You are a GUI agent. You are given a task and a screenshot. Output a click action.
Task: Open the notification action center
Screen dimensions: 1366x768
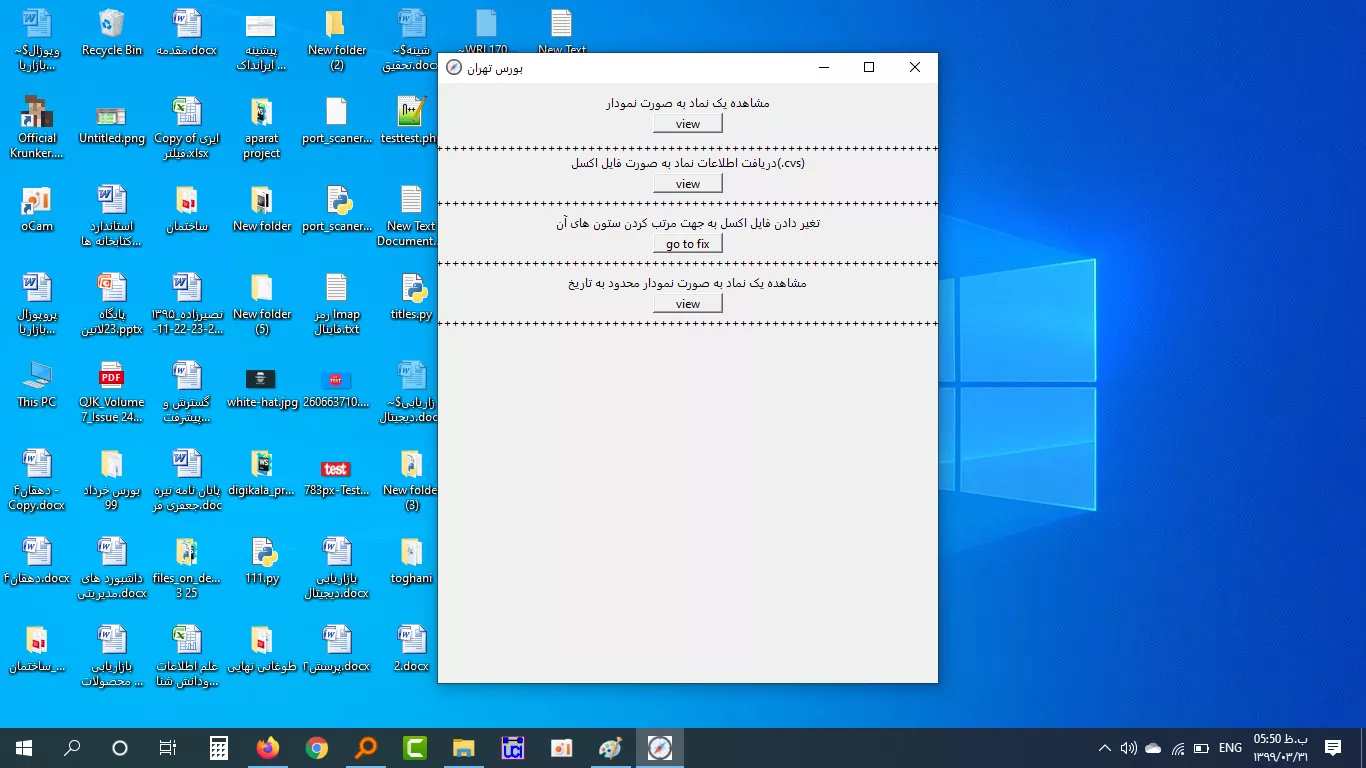point(1332,748)
